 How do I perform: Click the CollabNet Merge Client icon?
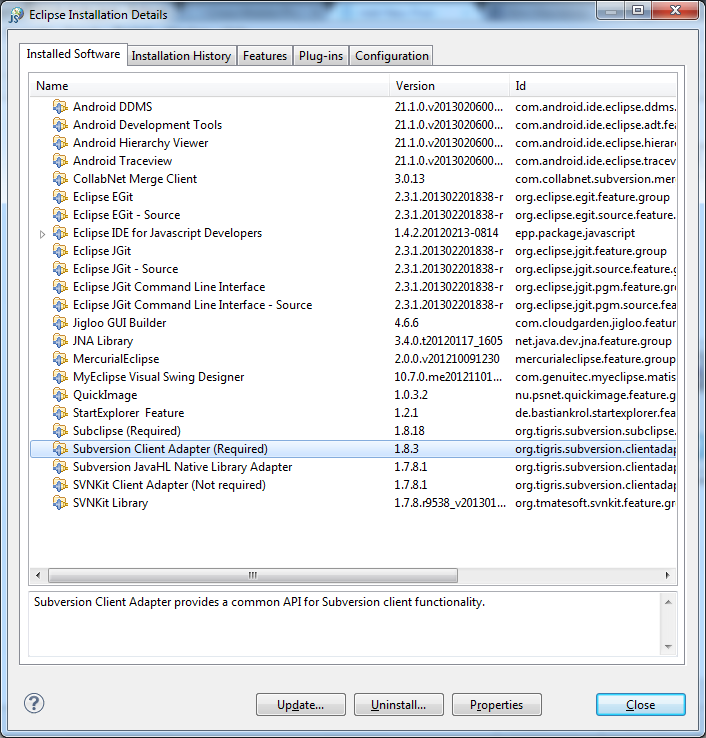coord(60,179)
